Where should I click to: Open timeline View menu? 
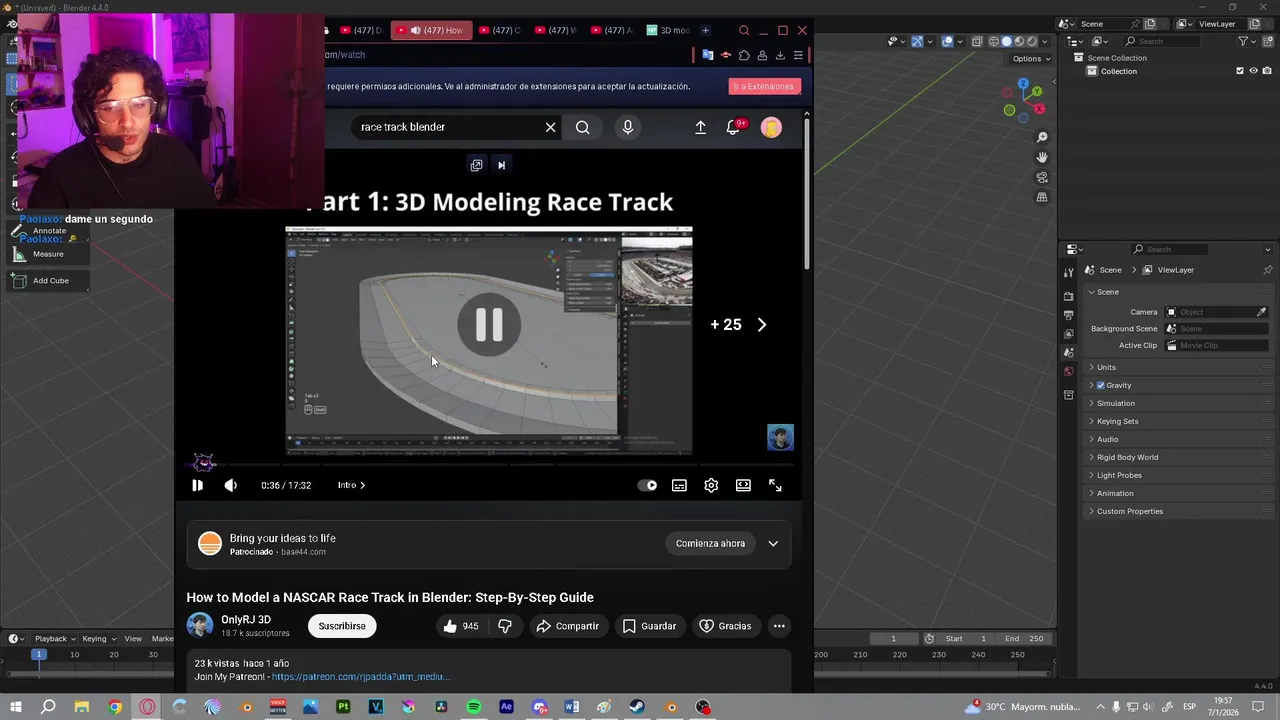[x=133, y=639]
